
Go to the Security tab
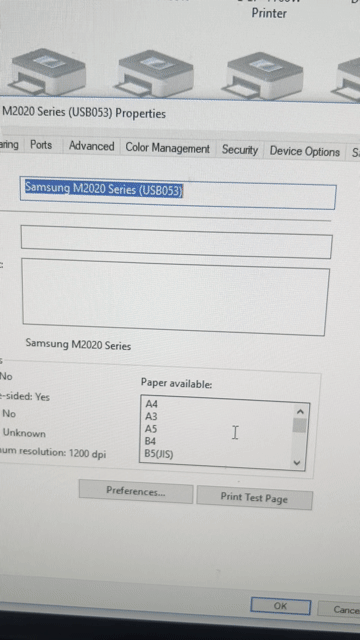click(x=240, y=150)
